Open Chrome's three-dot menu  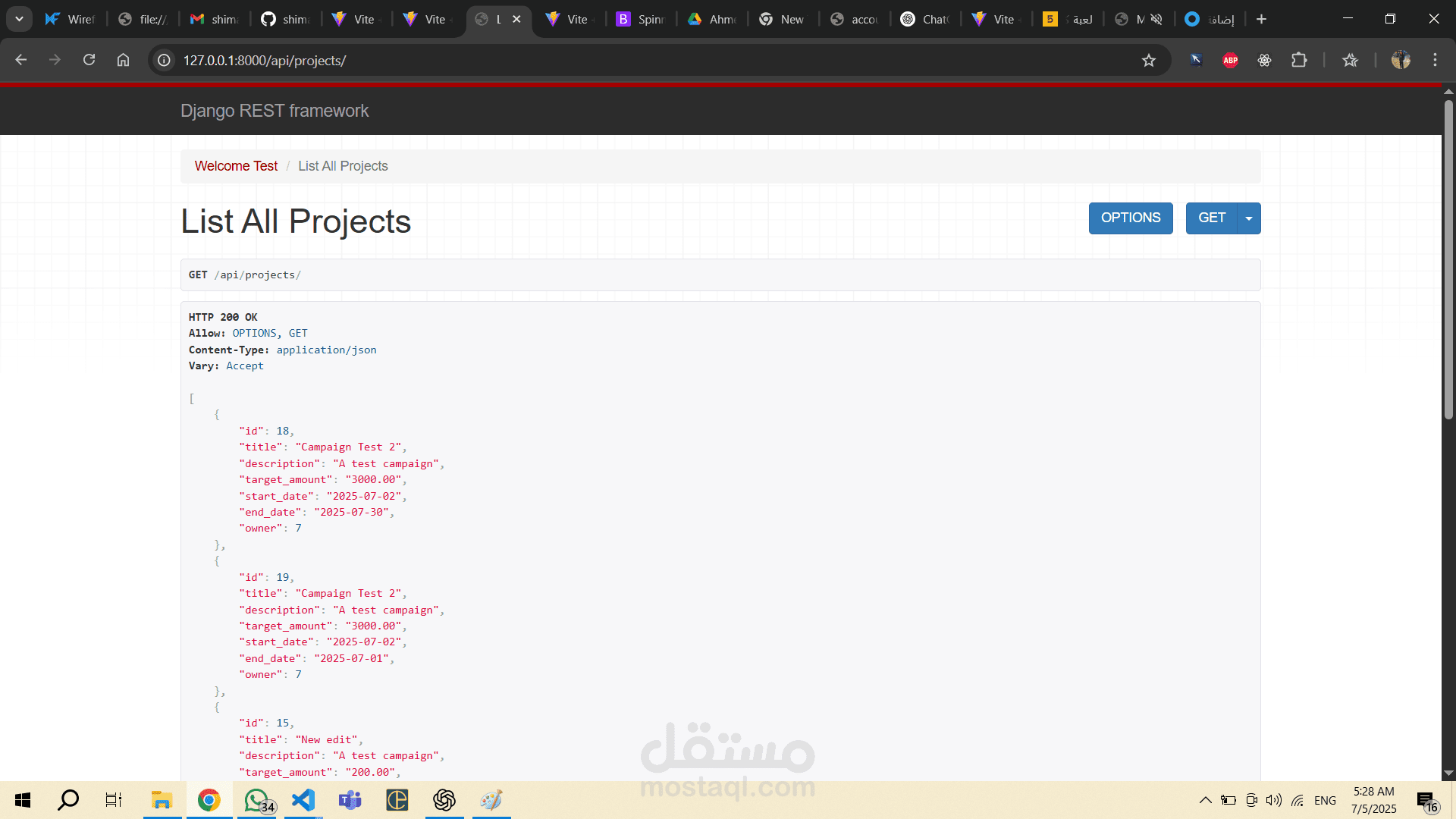pyautogui.click(x=1435, y=61)
